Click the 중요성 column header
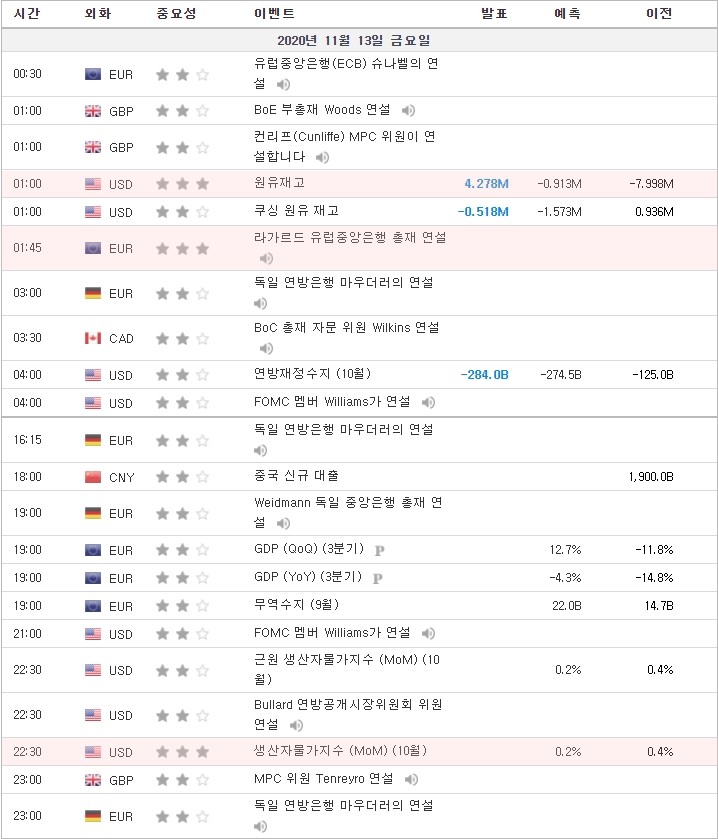The height and width of the screenshot is (839, 718). 176,13
